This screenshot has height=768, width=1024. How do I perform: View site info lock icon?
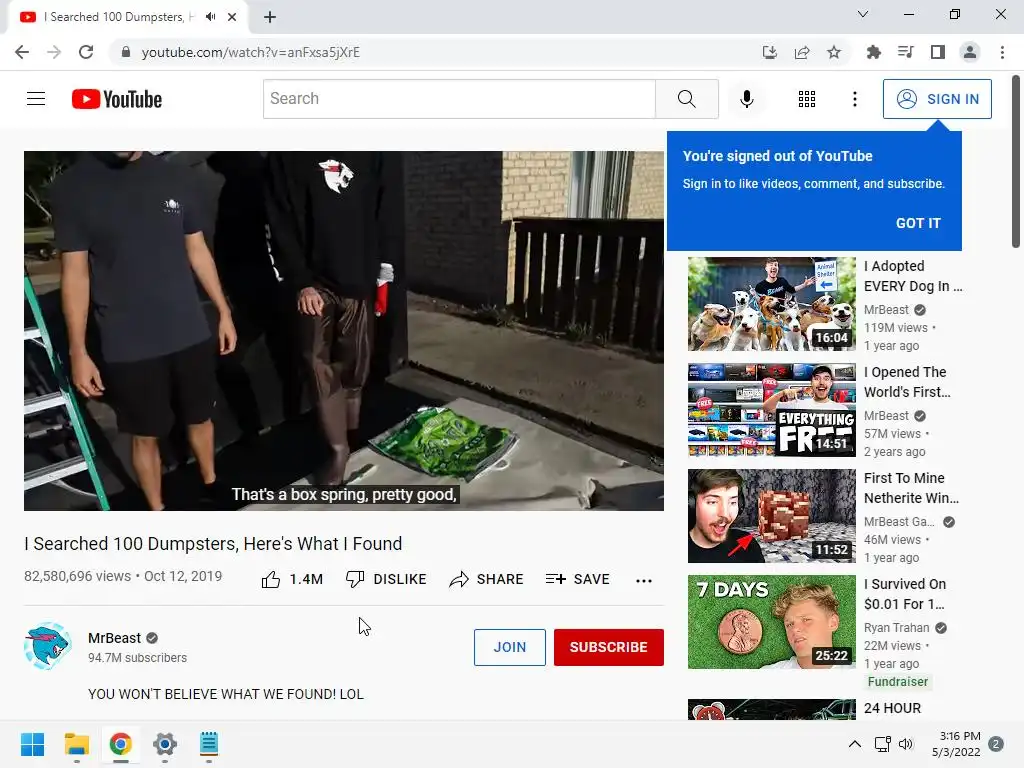coord(125,52)
